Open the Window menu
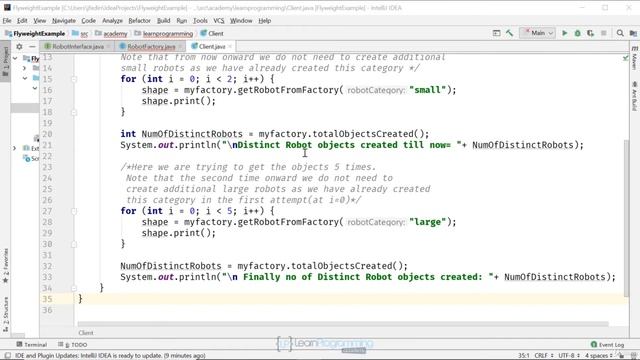Image resolution: width=640 pixels, height=360 pixels. point(241,20)
